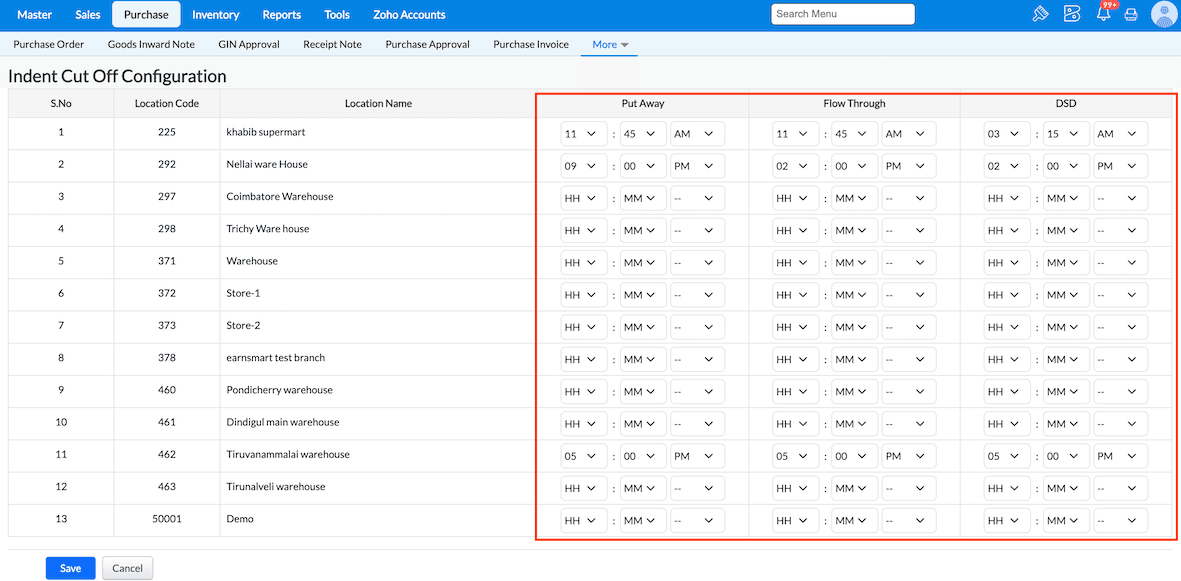Screen dimensions: 1181x581
Task: Save the cut off configuration
Action: click(70, 568)
